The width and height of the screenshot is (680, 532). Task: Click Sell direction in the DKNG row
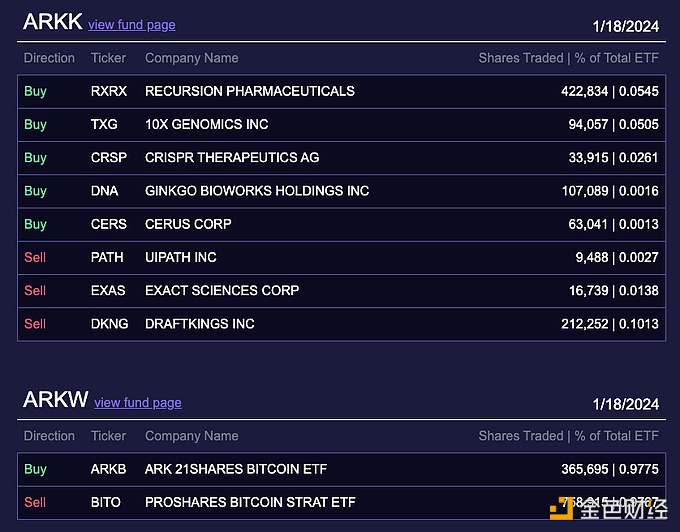35,324
